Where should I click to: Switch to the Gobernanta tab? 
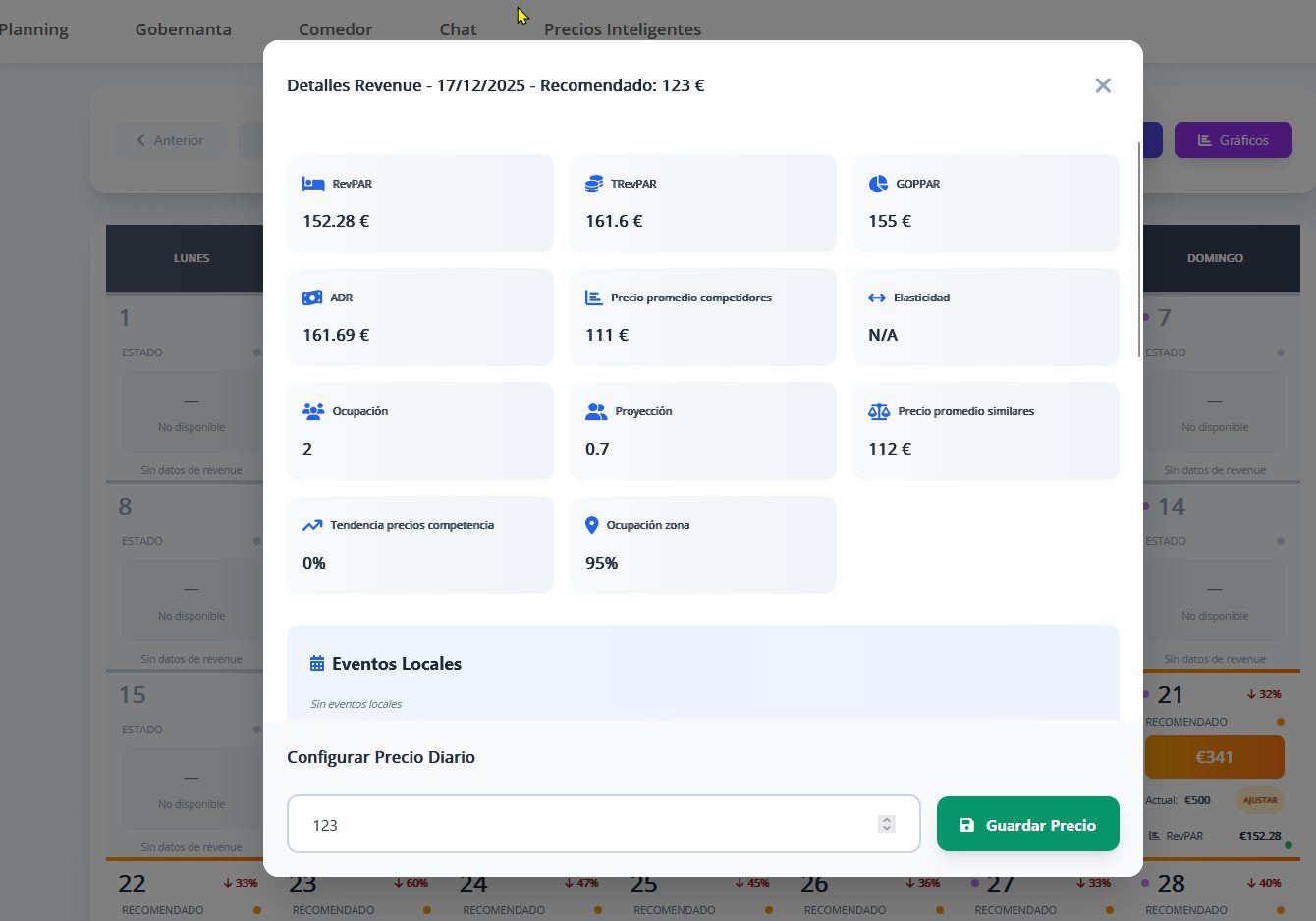[184, 29]
